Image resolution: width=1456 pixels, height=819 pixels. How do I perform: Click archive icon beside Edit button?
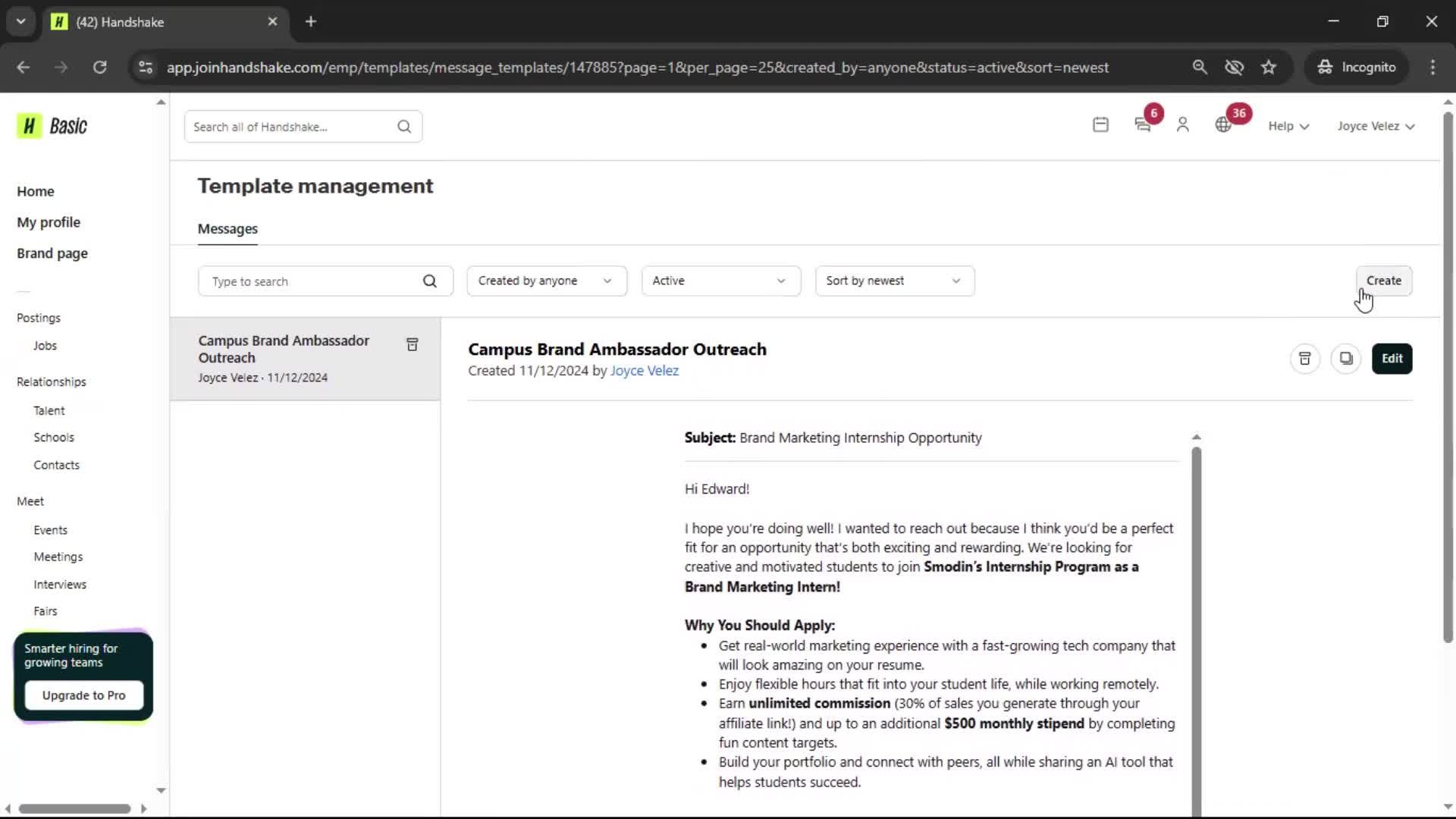point(1305,359)
